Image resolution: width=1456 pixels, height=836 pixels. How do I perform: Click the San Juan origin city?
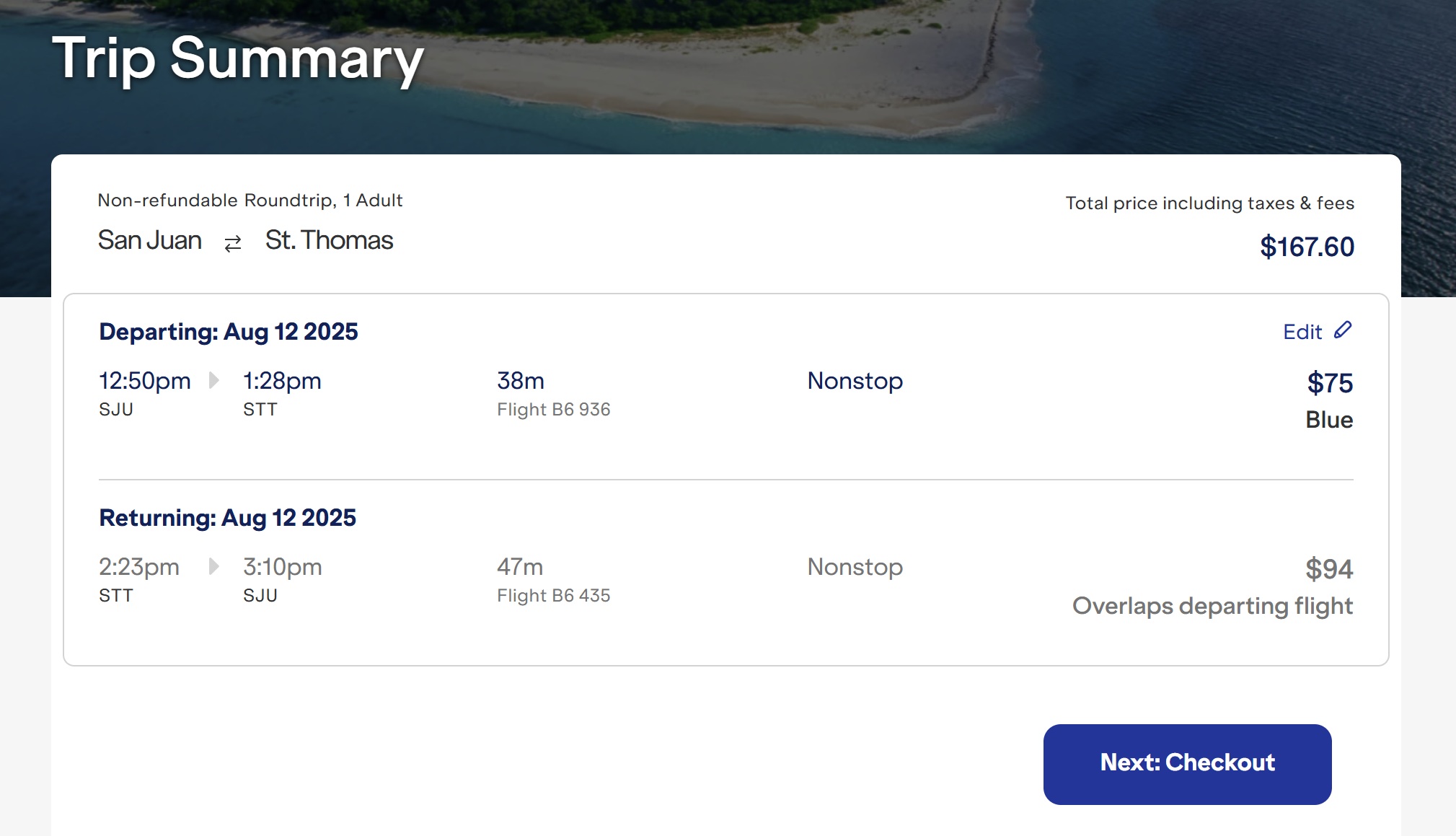[x=150, y=240]
